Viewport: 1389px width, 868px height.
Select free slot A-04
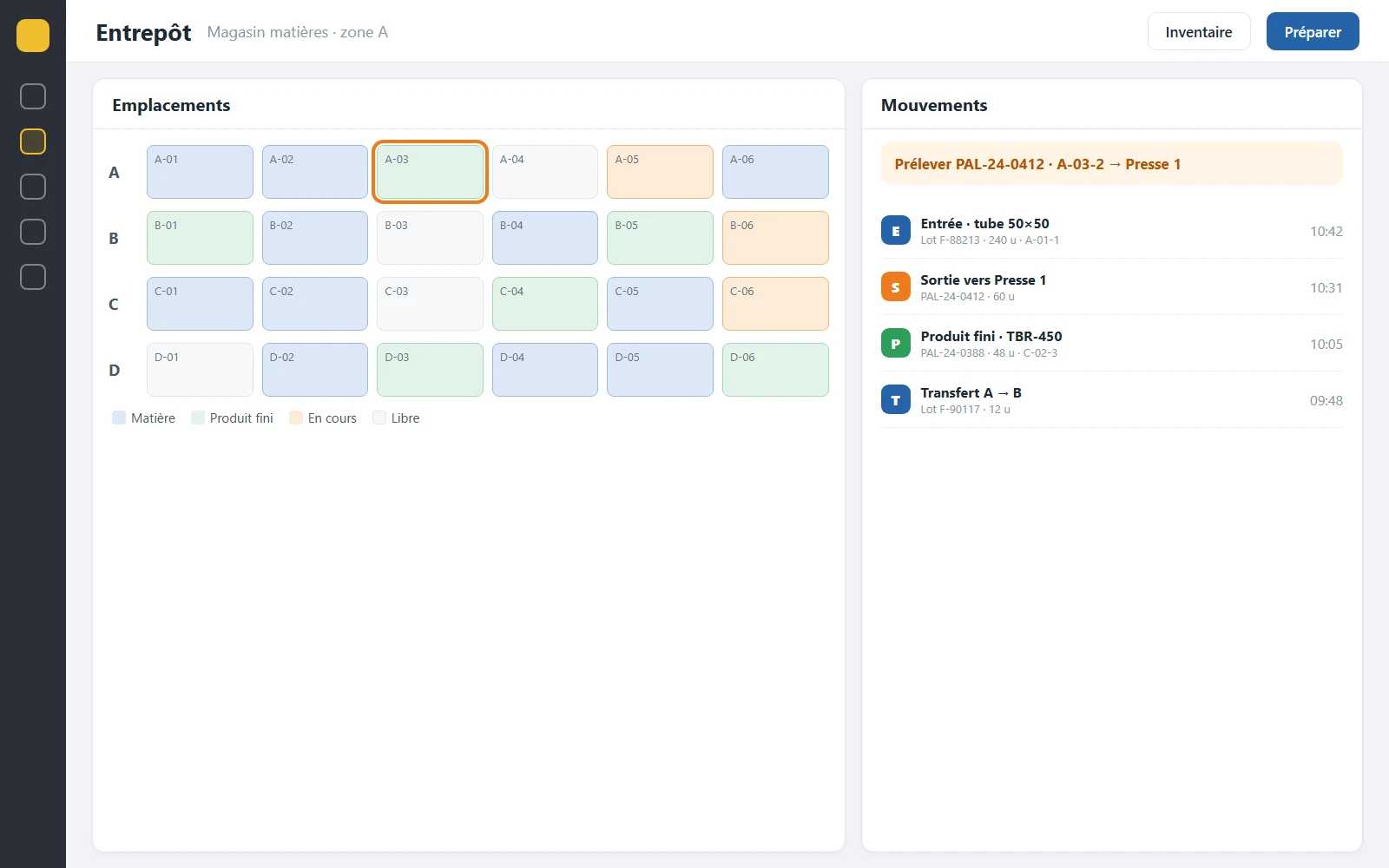(x=545, y=172)
